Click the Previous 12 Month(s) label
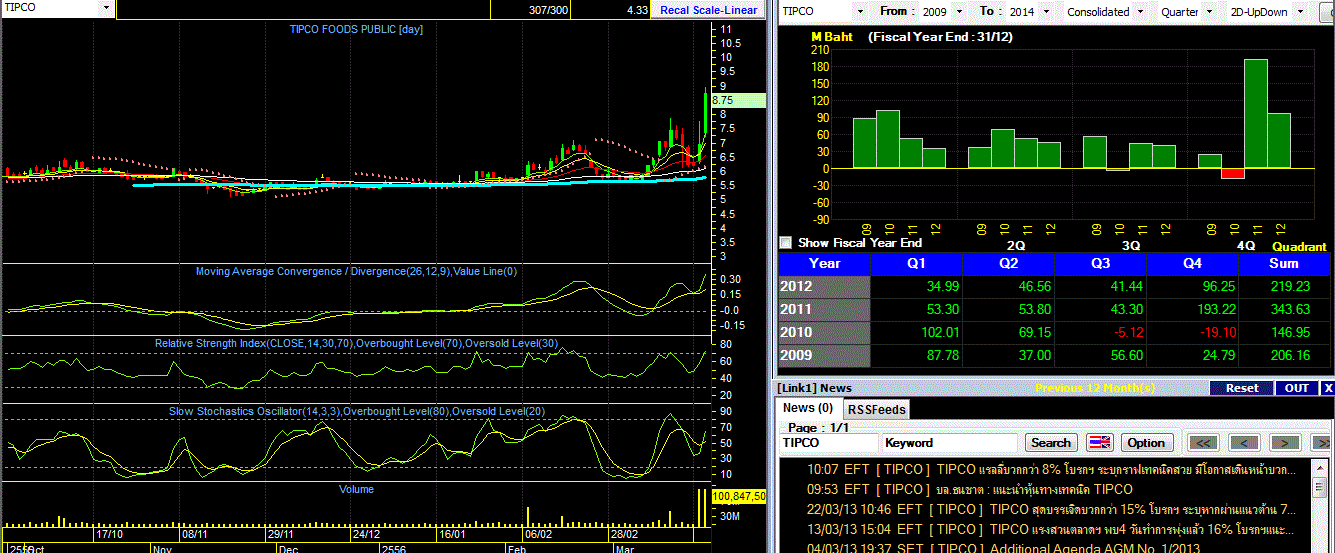This screenshot has height=553, width=1335. point(1096,388)
